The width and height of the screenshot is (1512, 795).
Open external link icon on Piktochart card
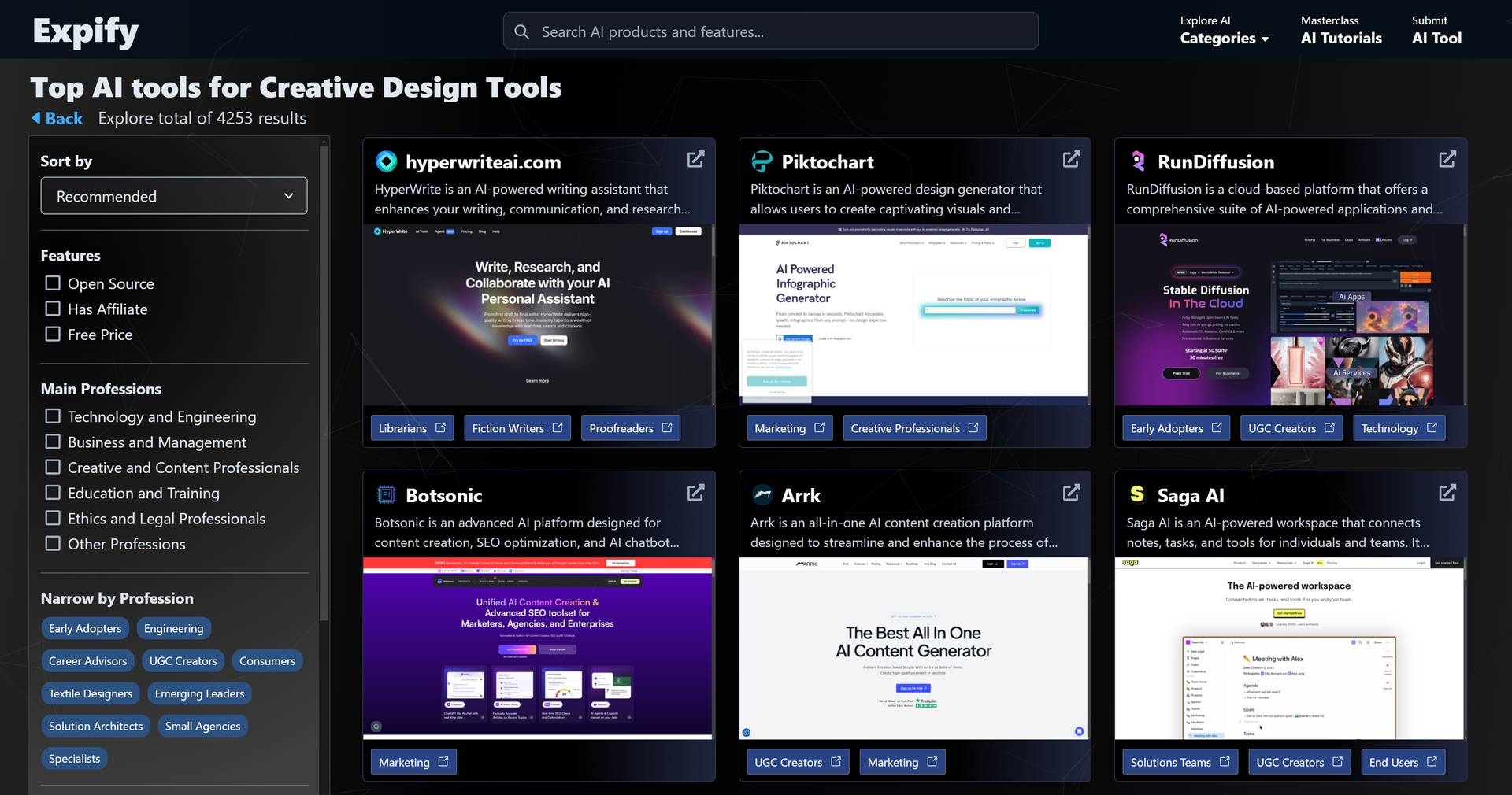(1071, 159)
